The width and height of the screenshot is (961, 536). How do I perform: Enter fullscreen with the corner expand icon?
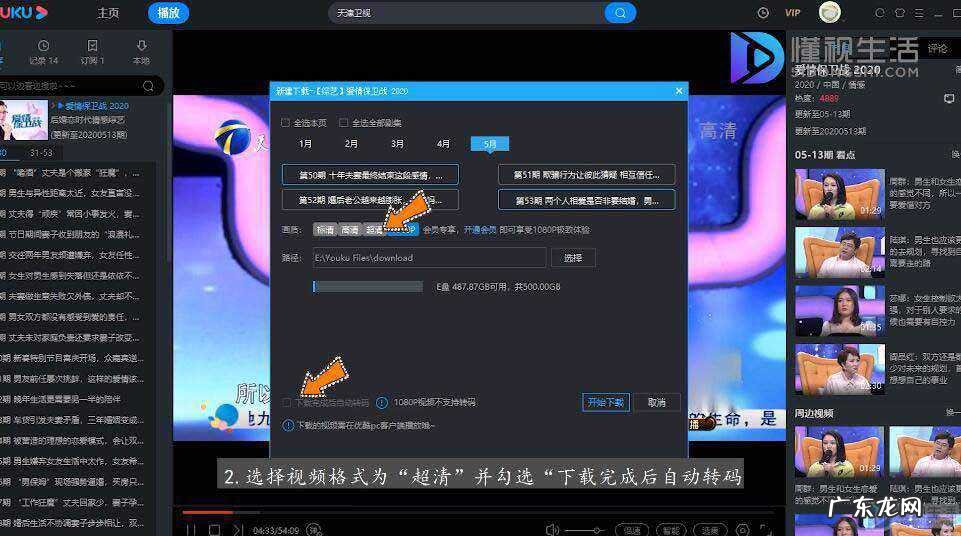click(765, 530)
